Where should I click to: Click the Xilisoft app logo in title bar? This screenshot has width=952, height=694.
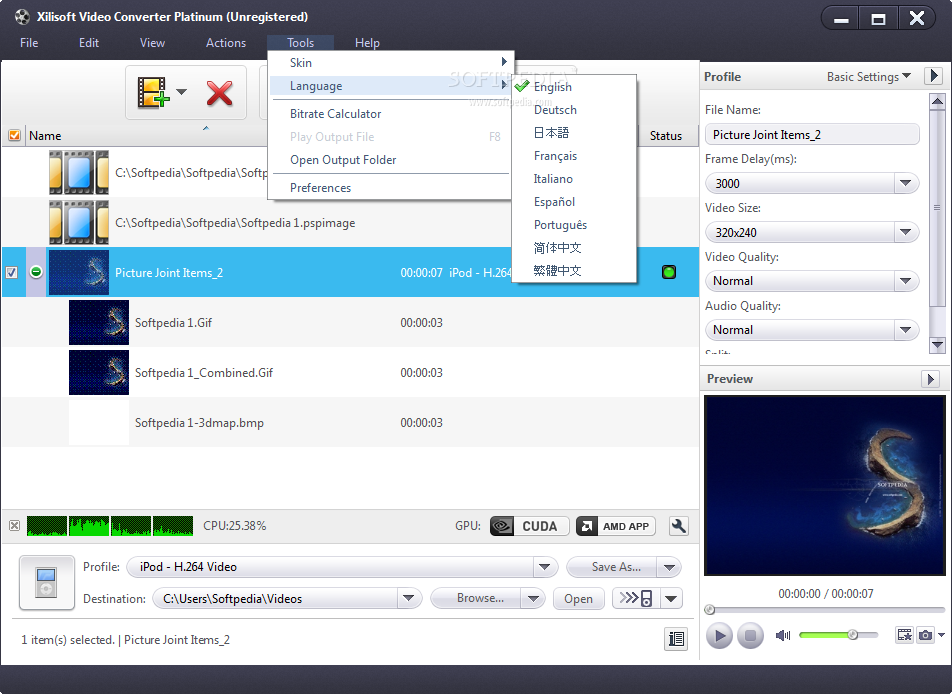(x=22, y=17)
